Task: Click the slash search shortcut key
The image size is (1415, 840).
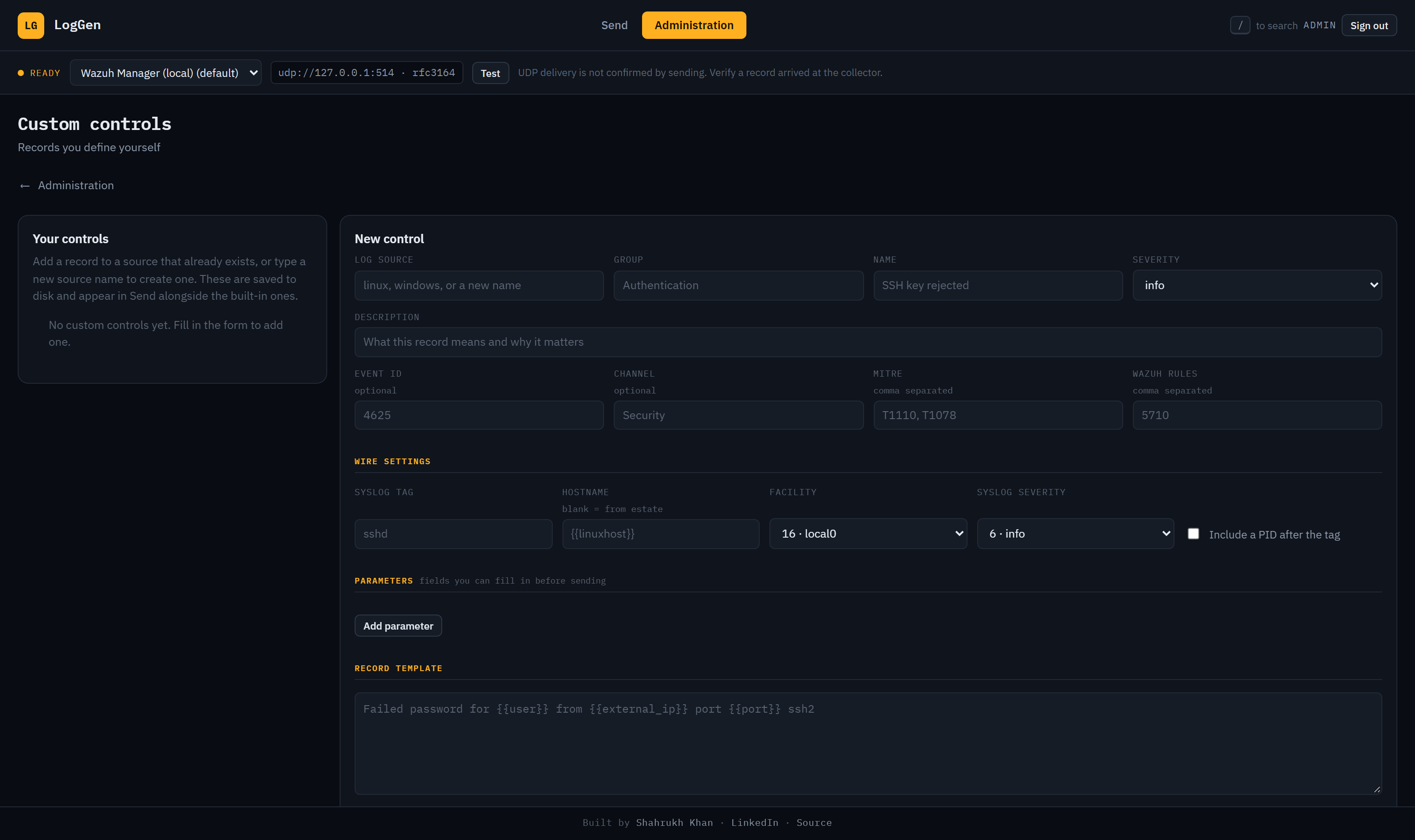Action: 1239,26
